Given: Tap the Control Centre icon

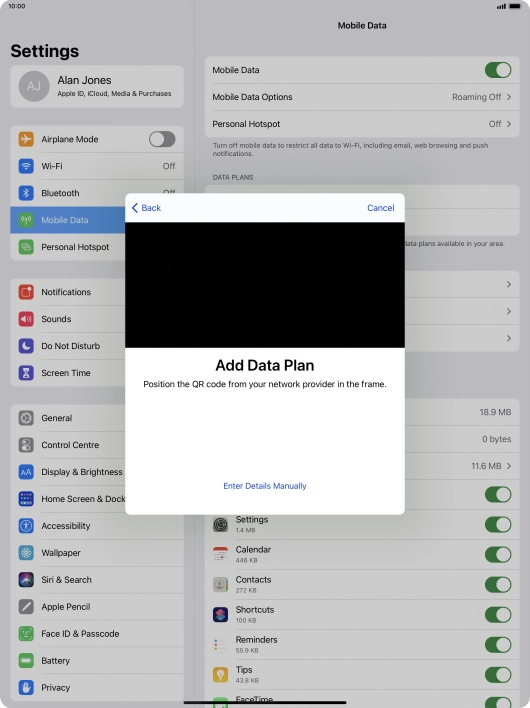Looking at the screenshot, I should click(26, 445).
